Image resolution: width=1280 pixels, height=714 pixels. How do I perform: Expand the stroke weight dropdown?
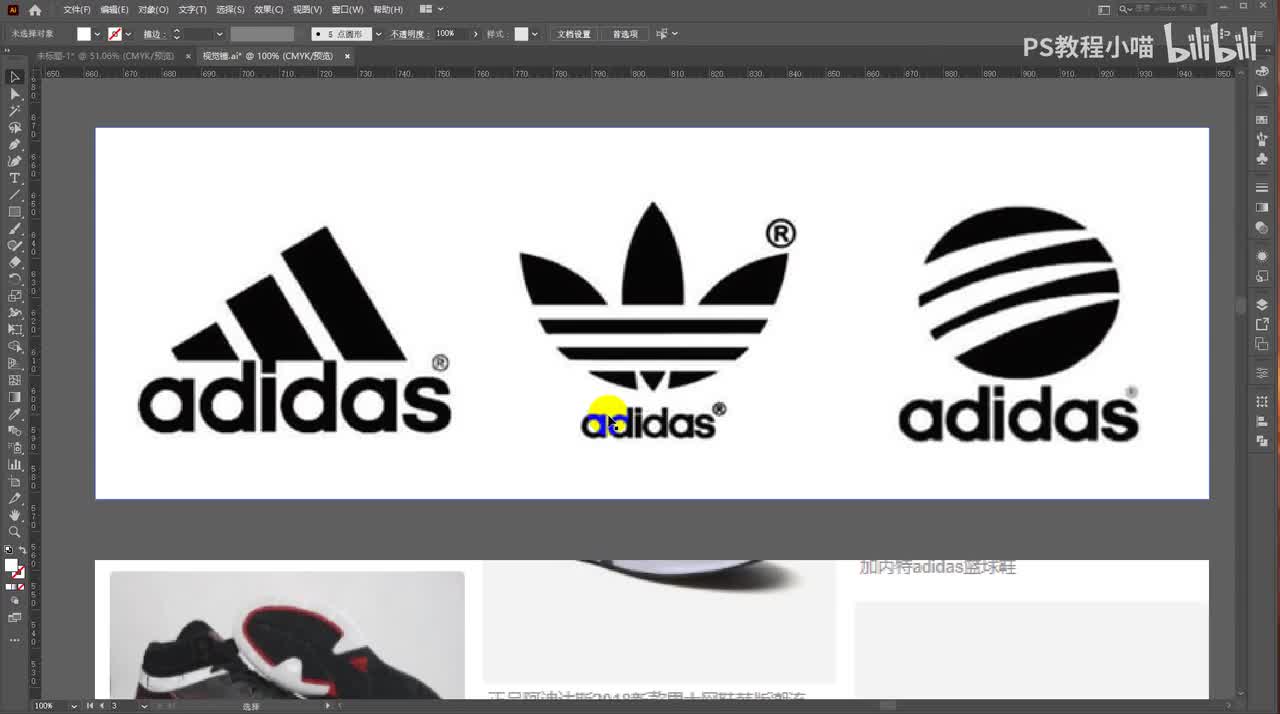coord(219,34)
